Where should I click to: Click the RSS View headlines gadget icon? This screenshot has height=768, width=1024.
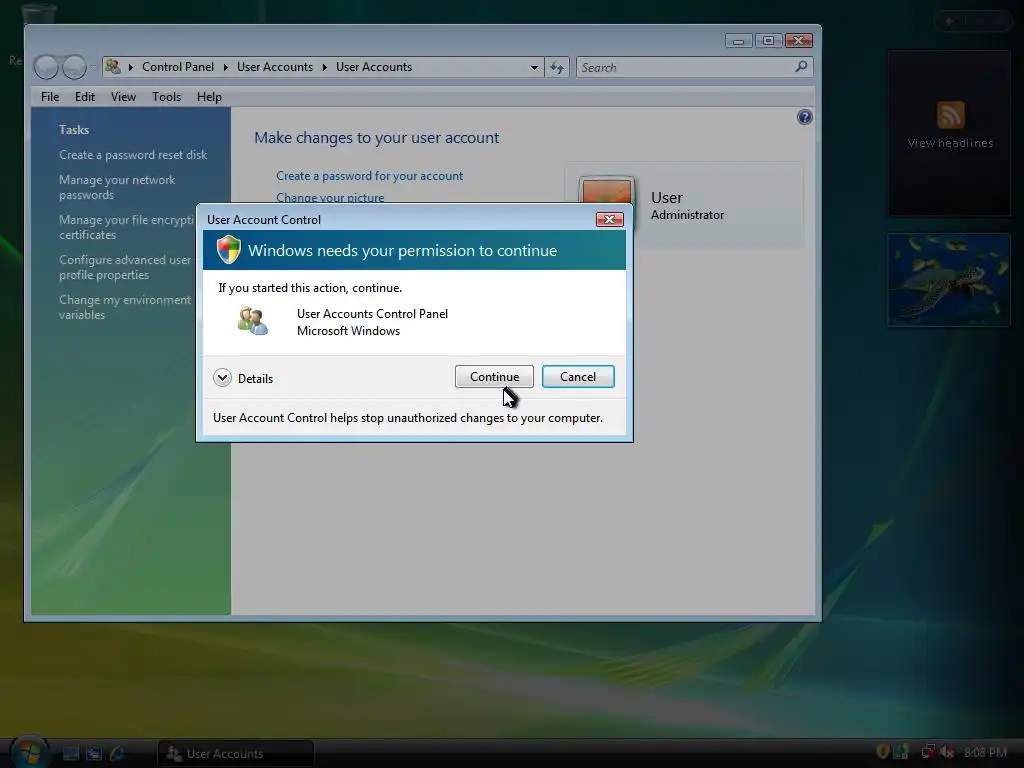pos(951,115)
